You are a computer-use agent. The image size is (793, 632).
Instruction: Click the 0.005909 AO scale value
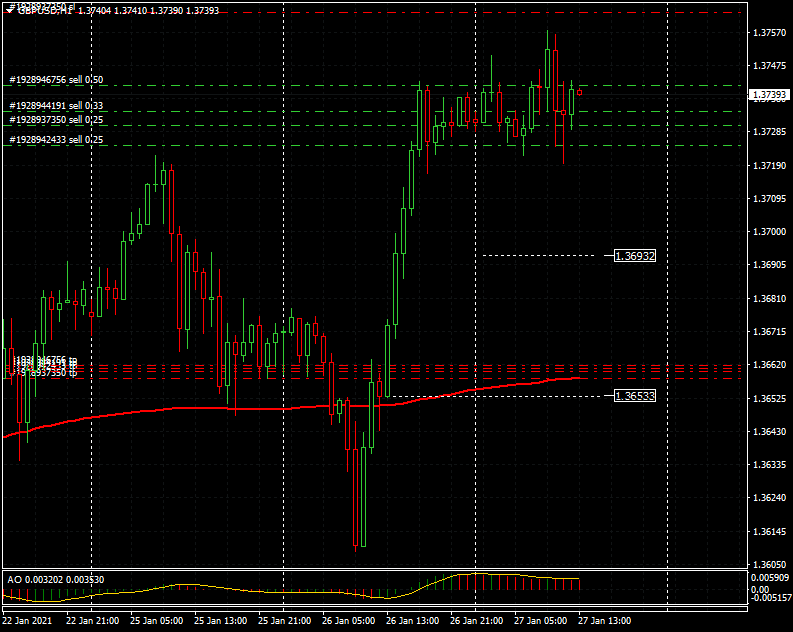click(x=770, y=578)
